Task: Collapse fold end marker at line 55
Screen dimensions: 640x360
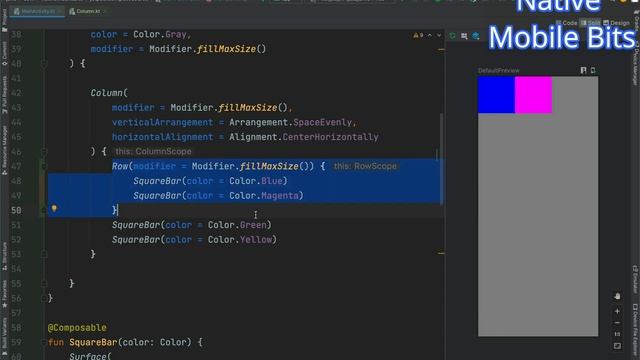Action: [44, 284]
